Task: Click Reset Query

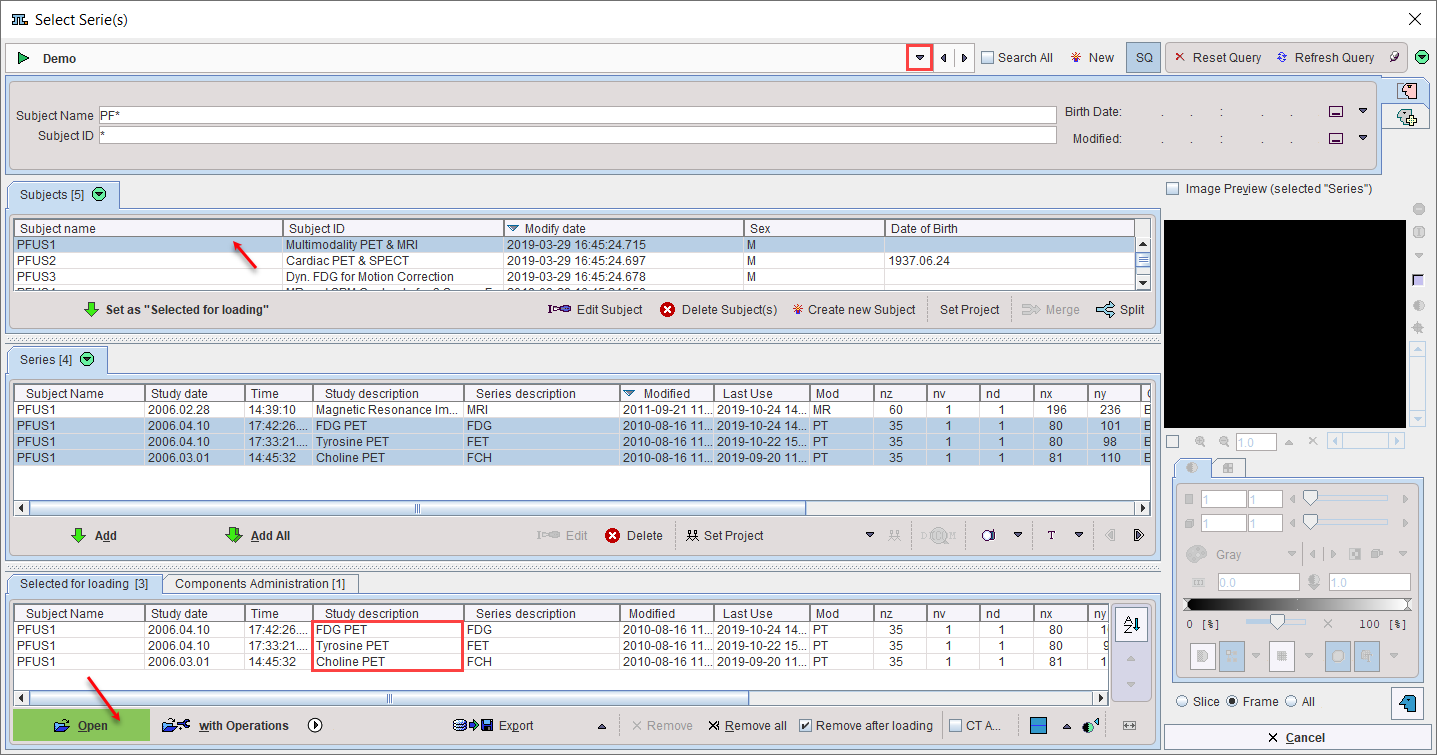Action: point(1217,58)
